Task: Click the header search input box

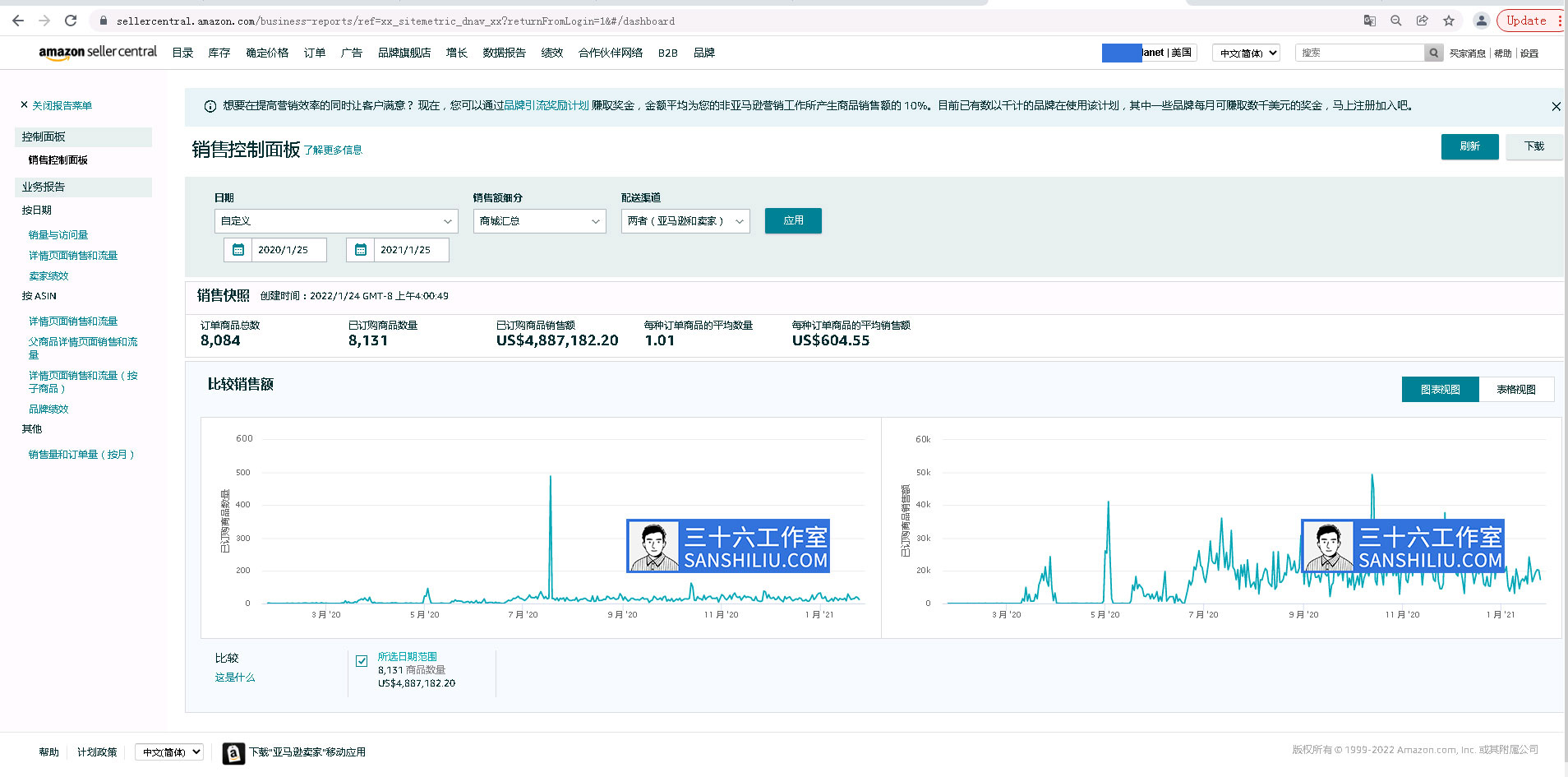Action: 1360,53
